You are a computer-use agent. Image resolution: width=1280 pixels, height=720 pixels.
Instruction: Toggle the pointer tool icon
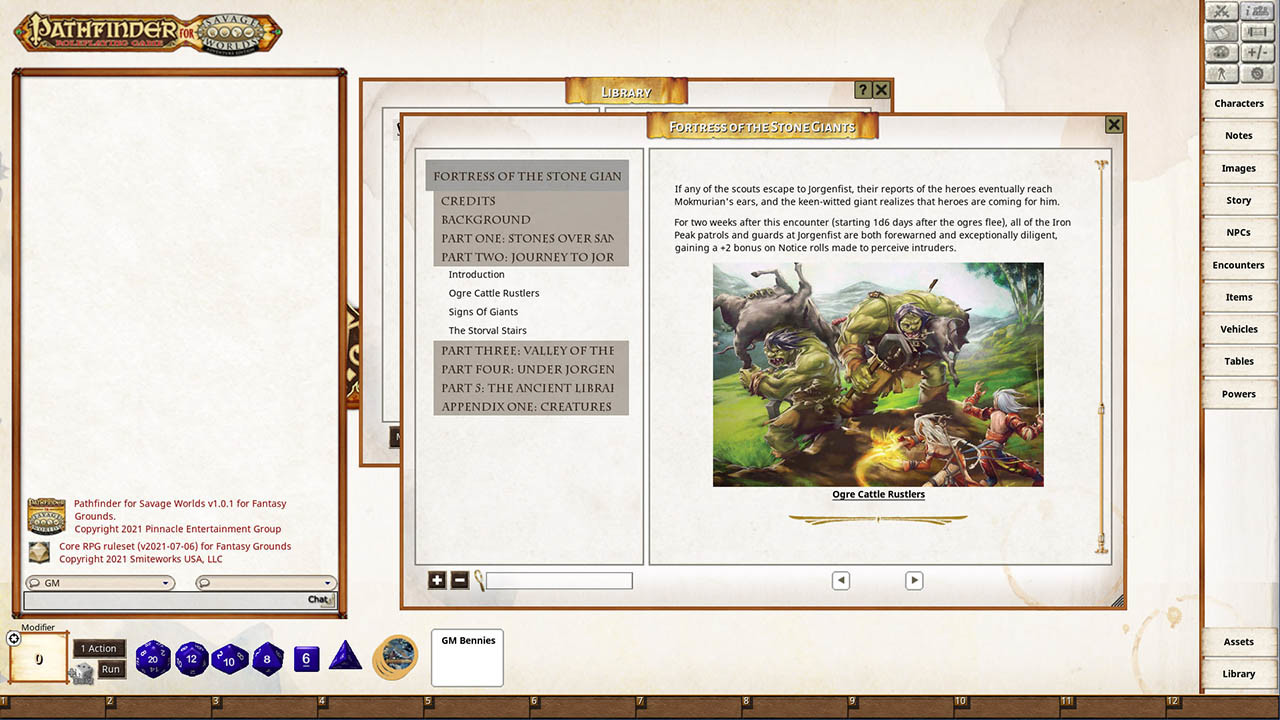click(1221, 72)
